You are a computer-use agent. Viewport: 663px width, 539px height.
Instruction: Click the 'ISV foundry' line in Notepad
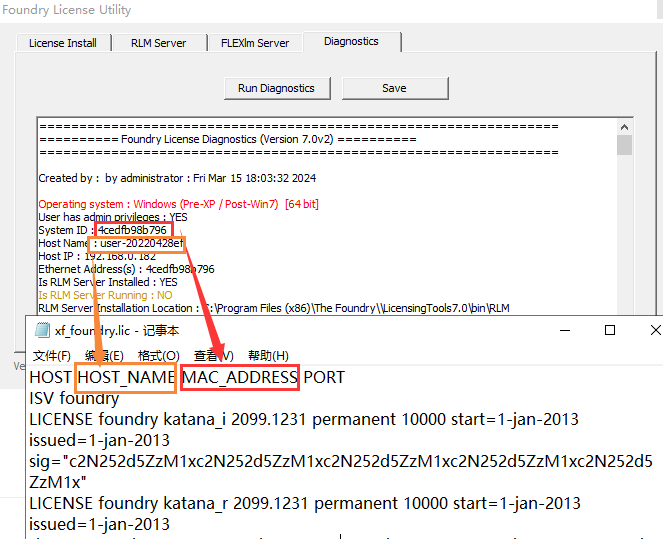[x=74, y=398]
